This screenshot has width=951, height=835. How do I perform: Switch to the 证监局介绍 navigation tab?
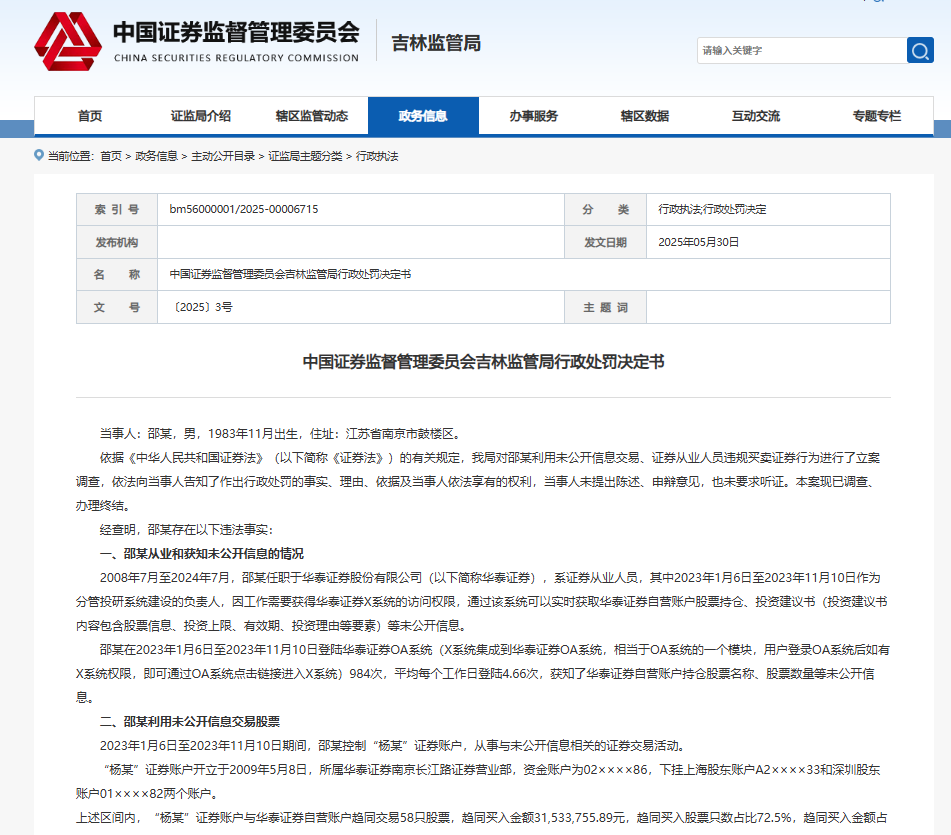(200, 116)
